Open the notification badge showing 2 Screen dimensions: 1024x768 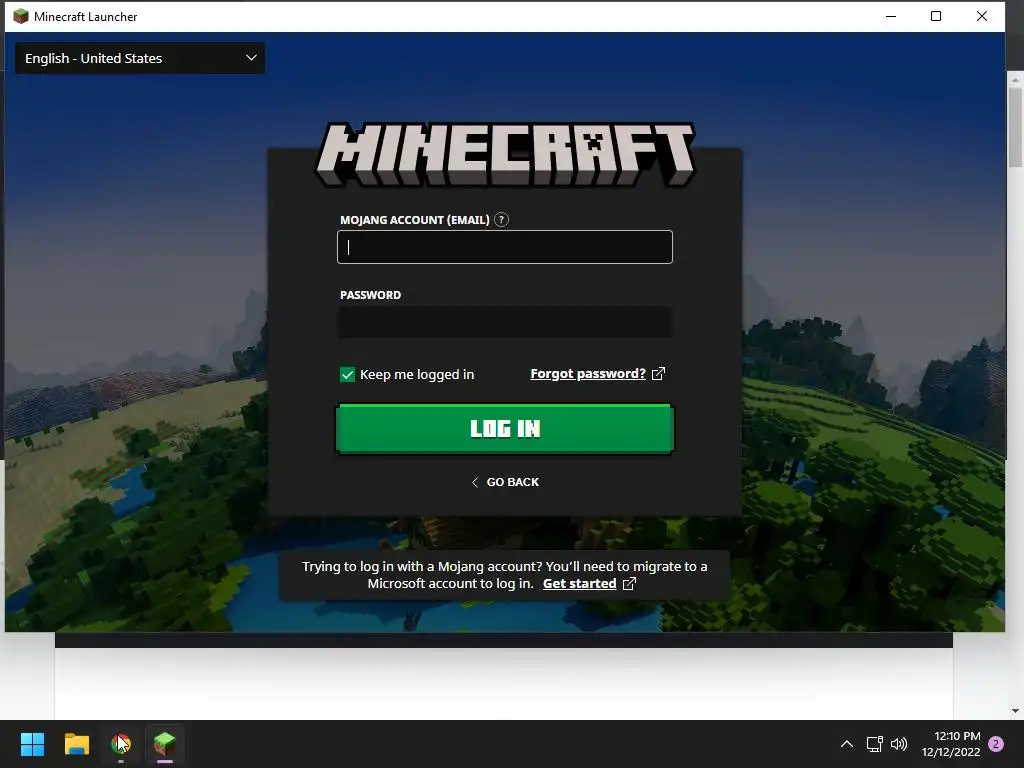coord(996,744)
